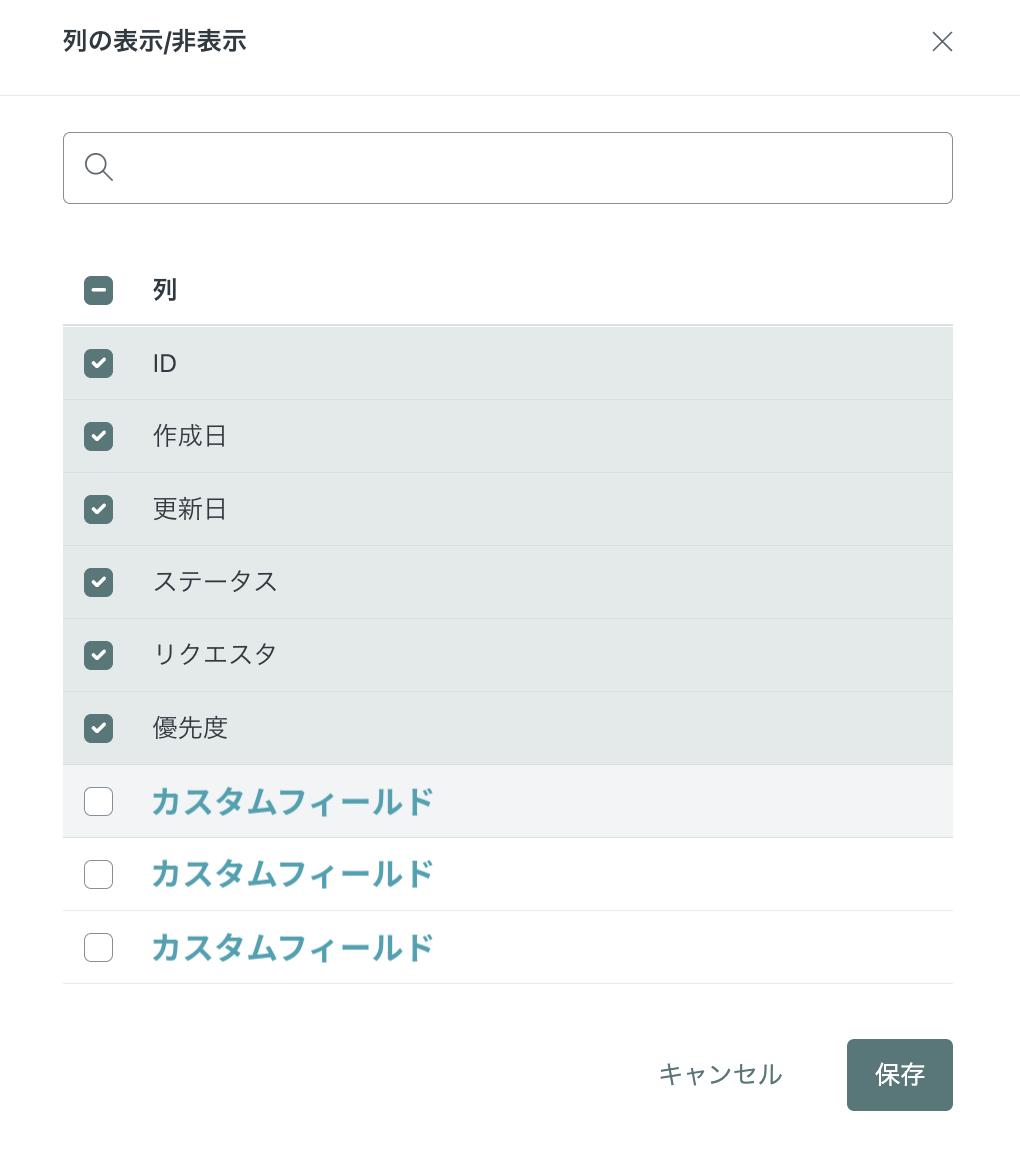The width and height of the screenshot is (1020, 1165).
Task: Toggle the select-all 列 header checkbox
Action: pos(99,291)
